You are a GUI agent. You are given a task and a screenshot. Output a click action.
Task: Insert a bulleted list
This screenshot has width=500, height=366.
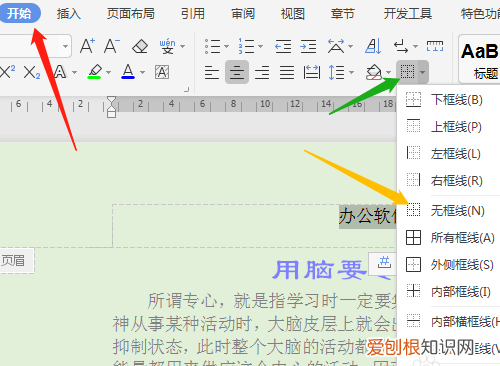click(x=213, y=46)
